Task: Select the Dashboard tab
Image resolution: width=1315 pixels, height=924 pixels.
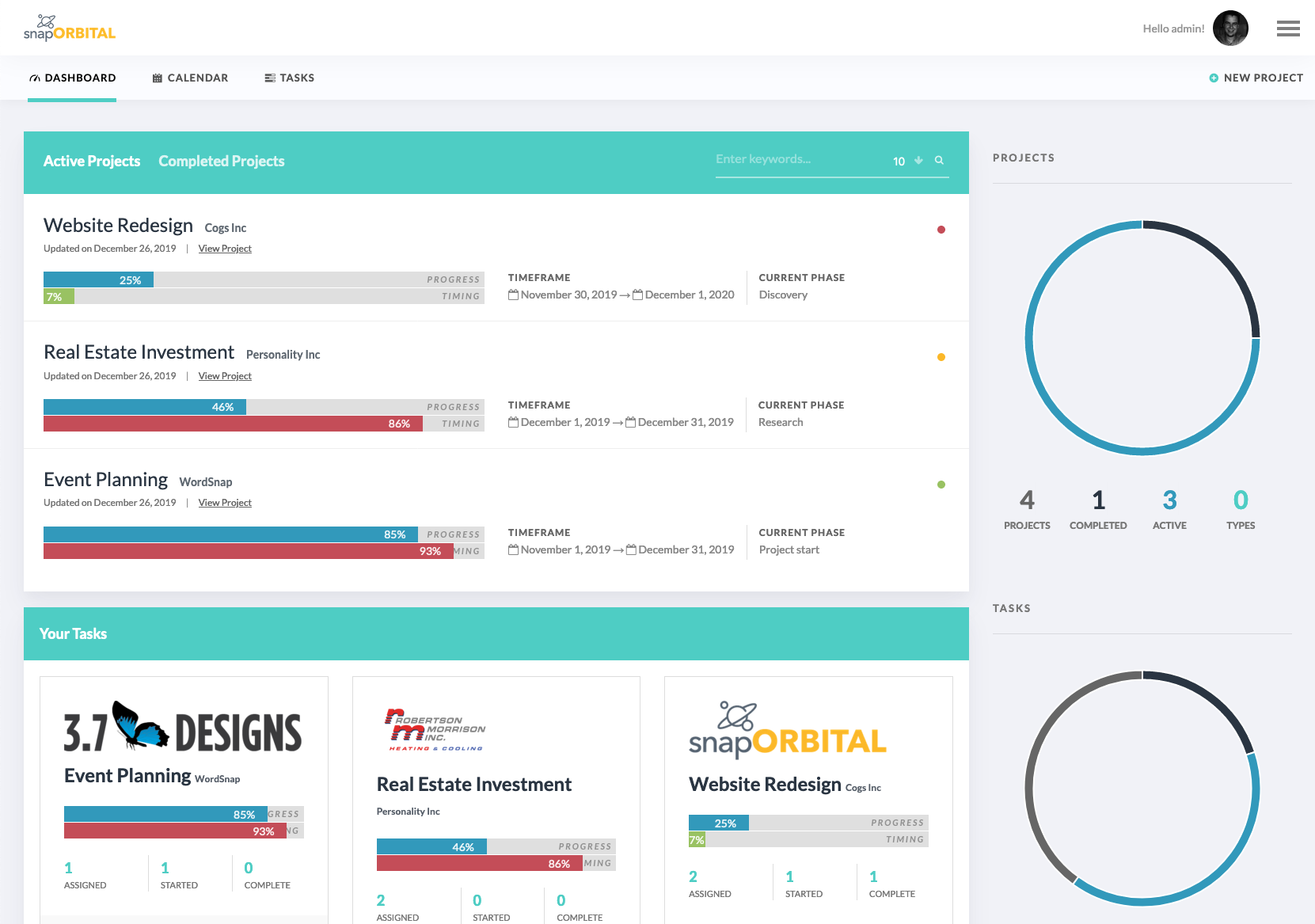Action: click(x=72, y=78)
